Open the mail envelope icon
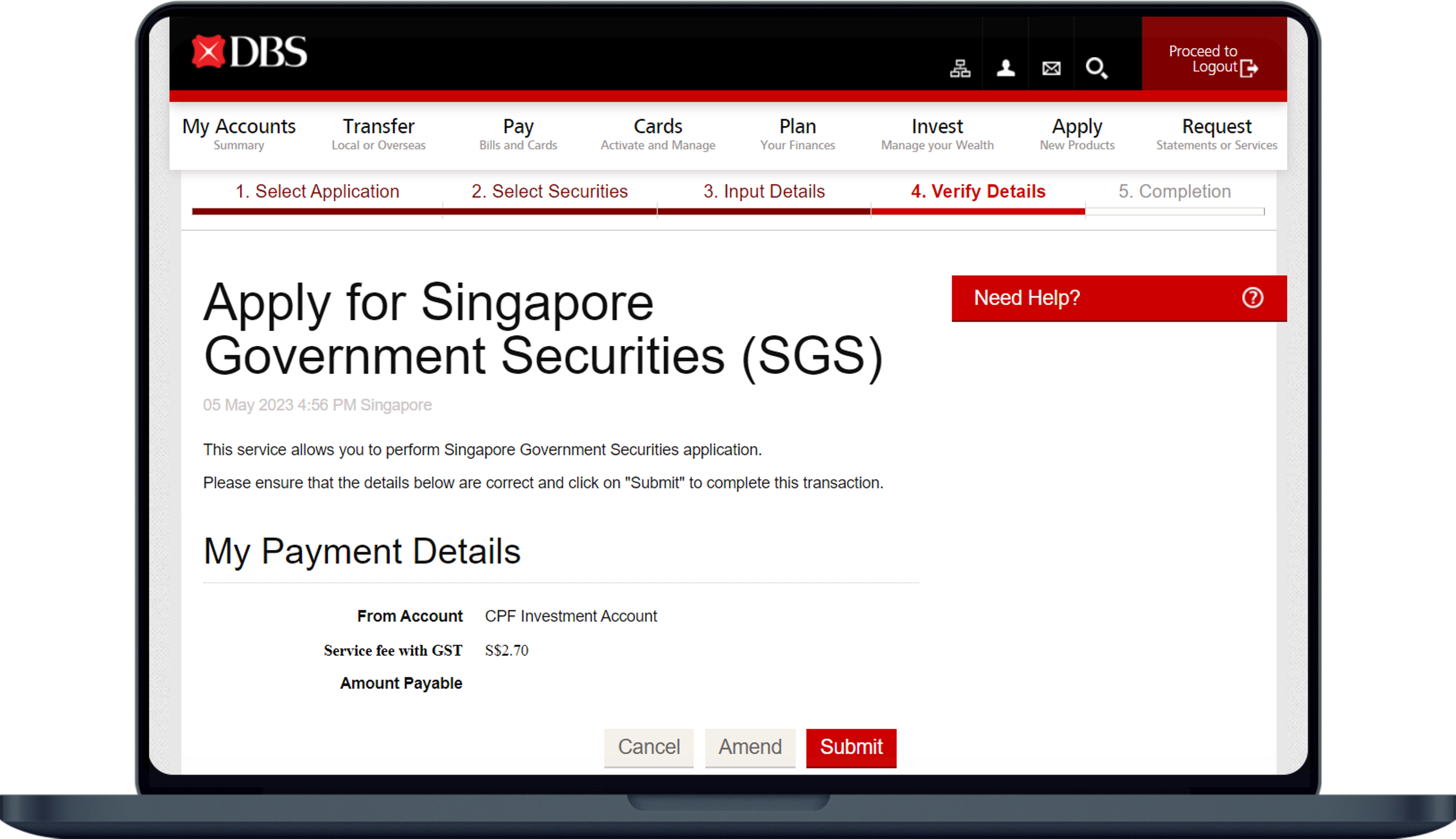Viewport: 1456px width, 839px height. [x=1051, y=68]
